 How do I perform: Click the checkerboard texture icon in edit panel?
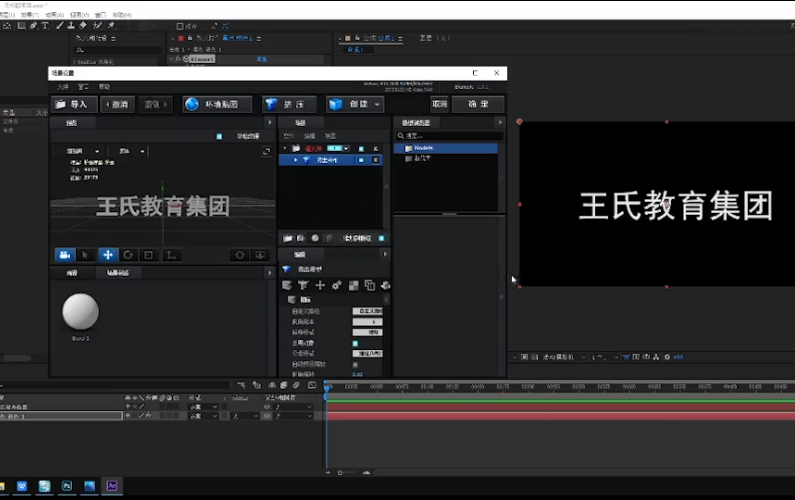coord(353,285)
